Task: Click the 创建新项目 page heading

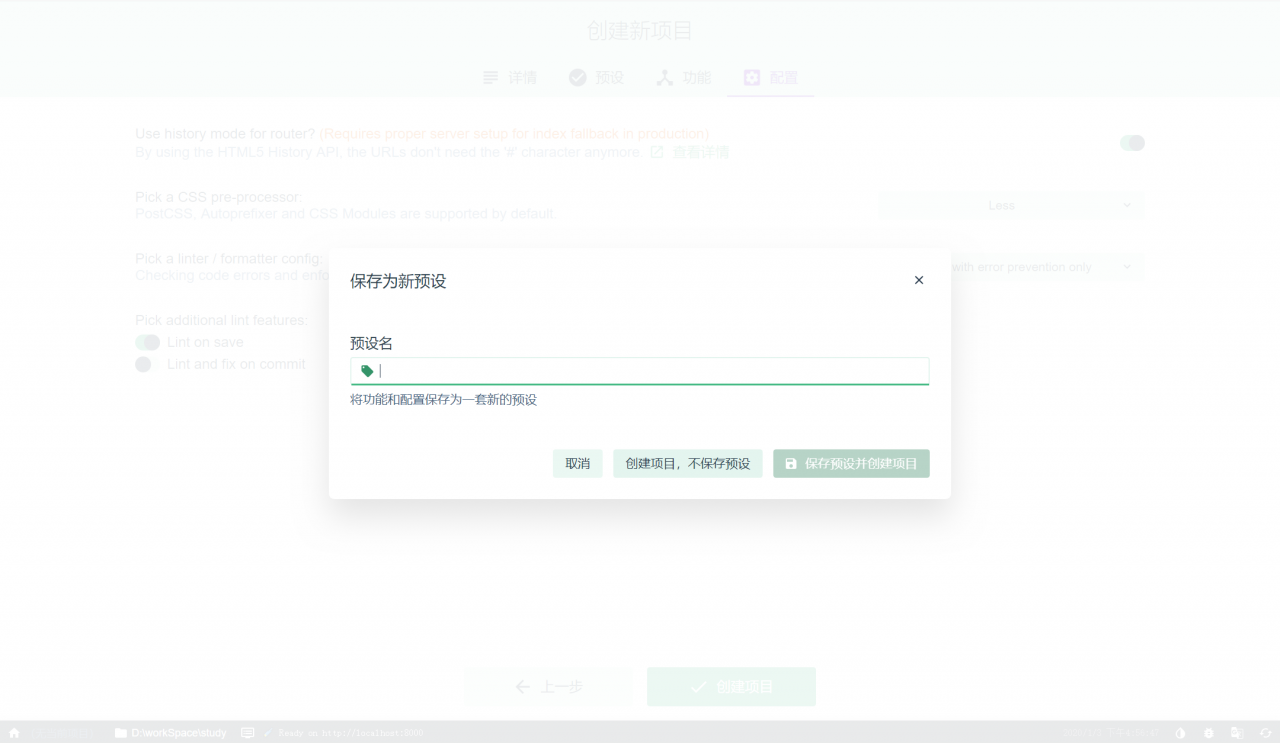Action: pyautogui.click(x=640, y=31)
